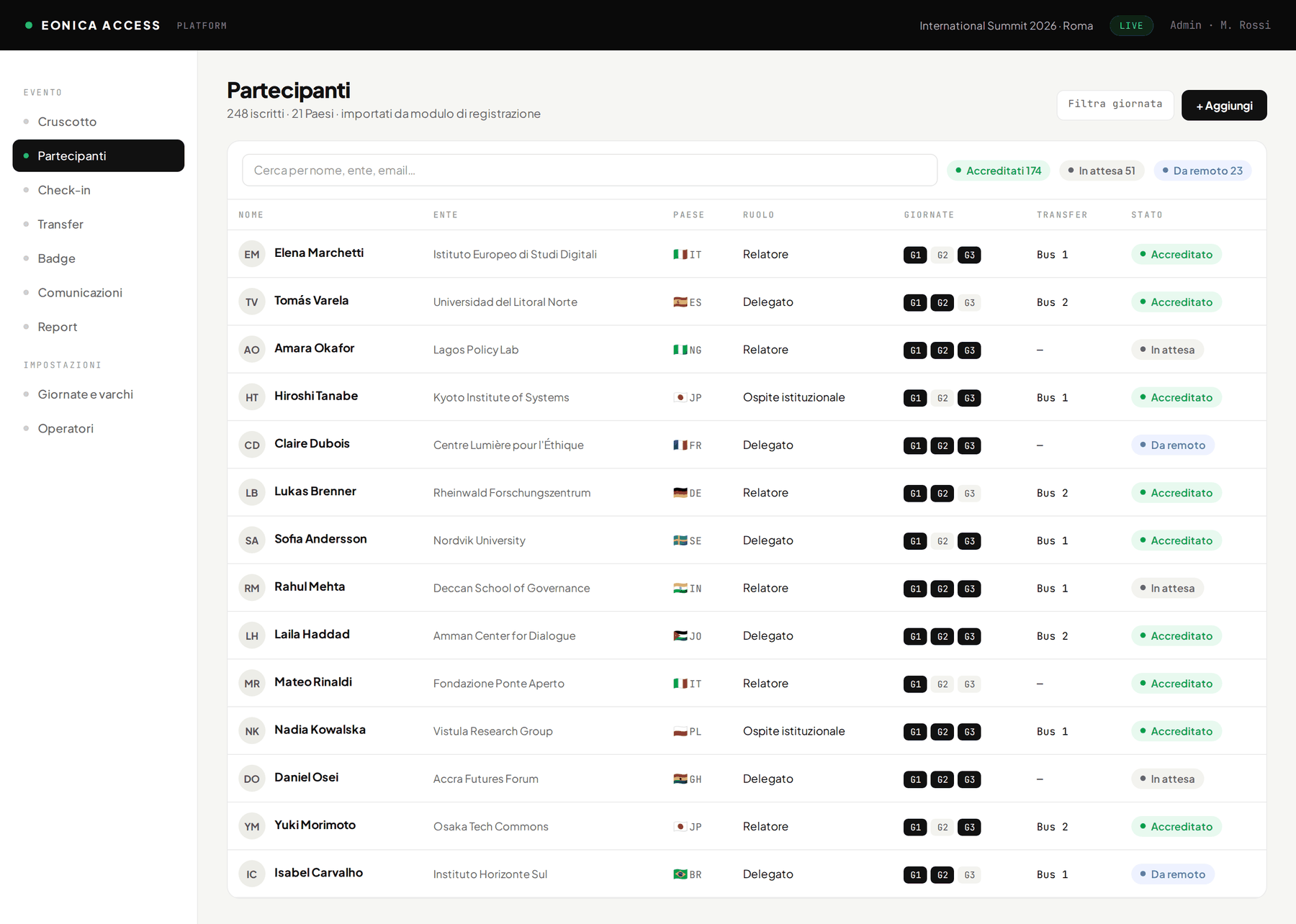Click Elena Marchetti's EM avatar icon
Image resolution: width=1296 pixels, height=924 pixels.
[251, 254]
